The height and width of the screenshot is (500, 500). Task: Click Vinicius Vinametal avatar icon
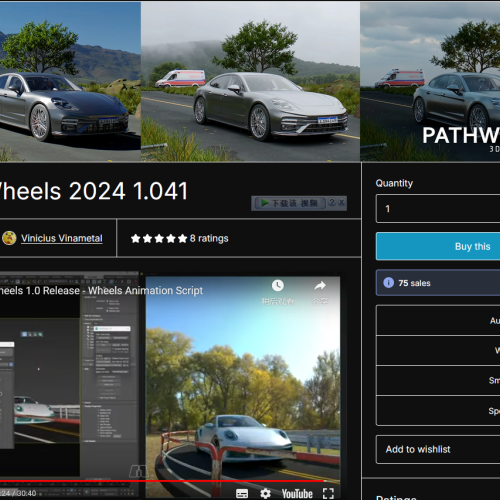pos(9,238)
